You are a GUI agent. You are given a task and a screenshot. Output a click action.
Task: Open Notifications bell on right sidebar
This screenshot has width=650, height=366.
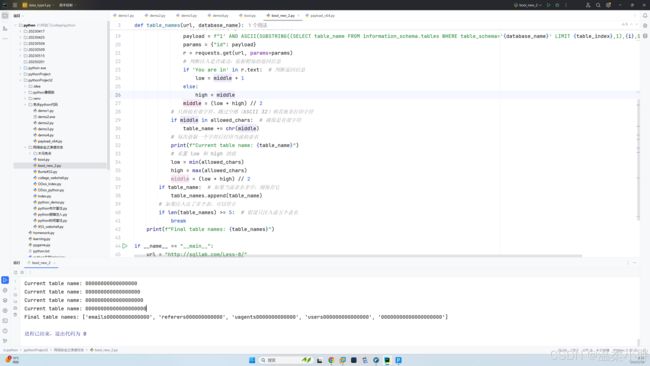tap(645, 16)
